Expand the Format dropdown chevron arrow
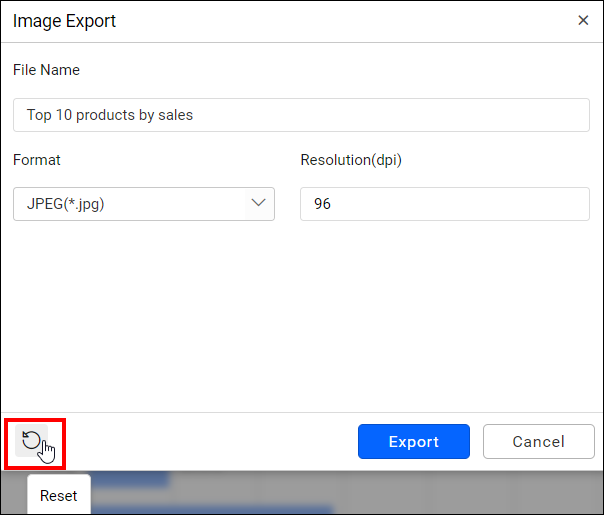Image resolution: width=604 pixels, height=515 pixels. pyautogui.click(x=259, y=204)
